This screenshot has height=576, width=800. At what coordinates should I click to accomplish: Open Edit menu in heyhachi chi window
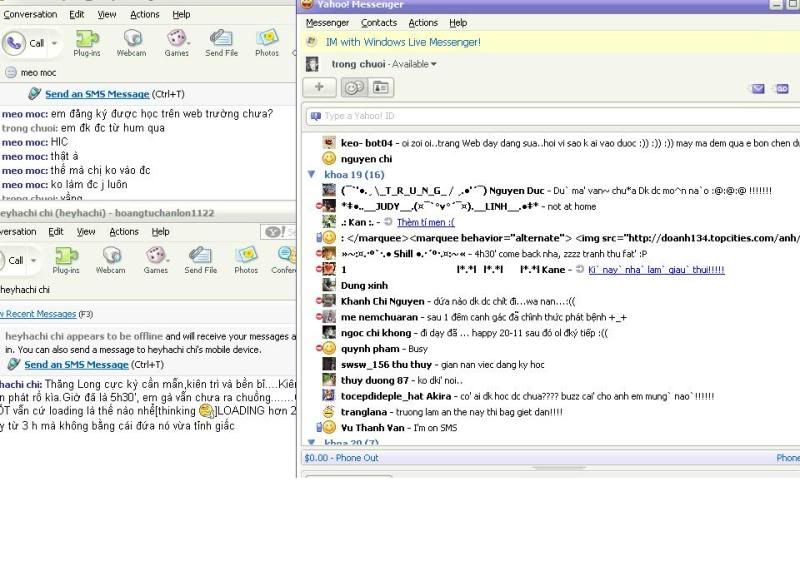point(56,232)
